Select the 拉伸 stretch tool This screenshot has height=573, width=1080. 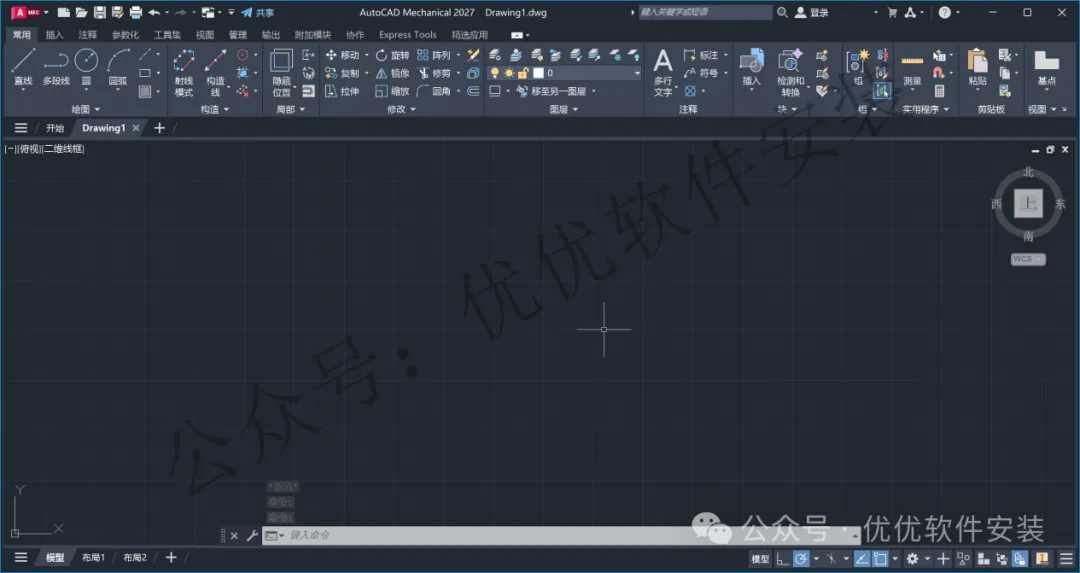(342, 91)
